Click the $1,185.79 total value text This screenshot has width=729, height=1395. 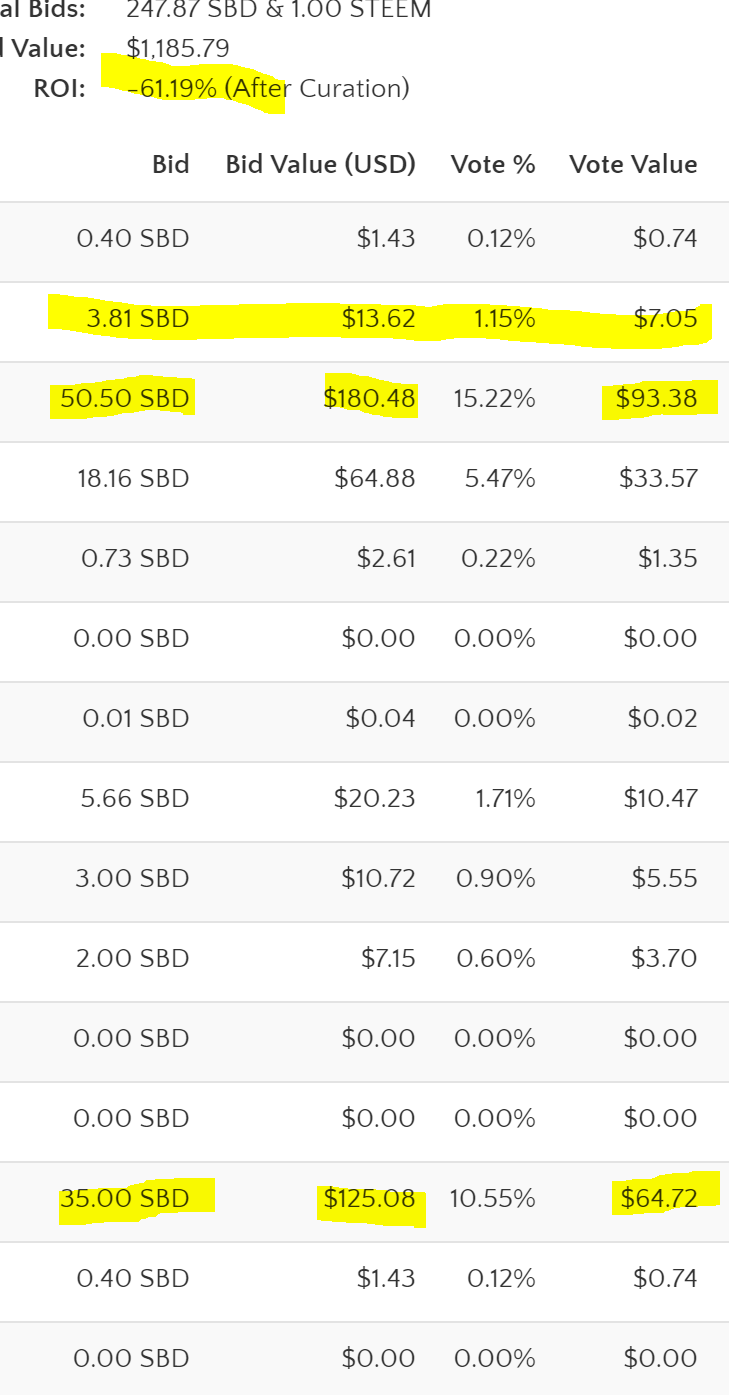pos(178,47)
